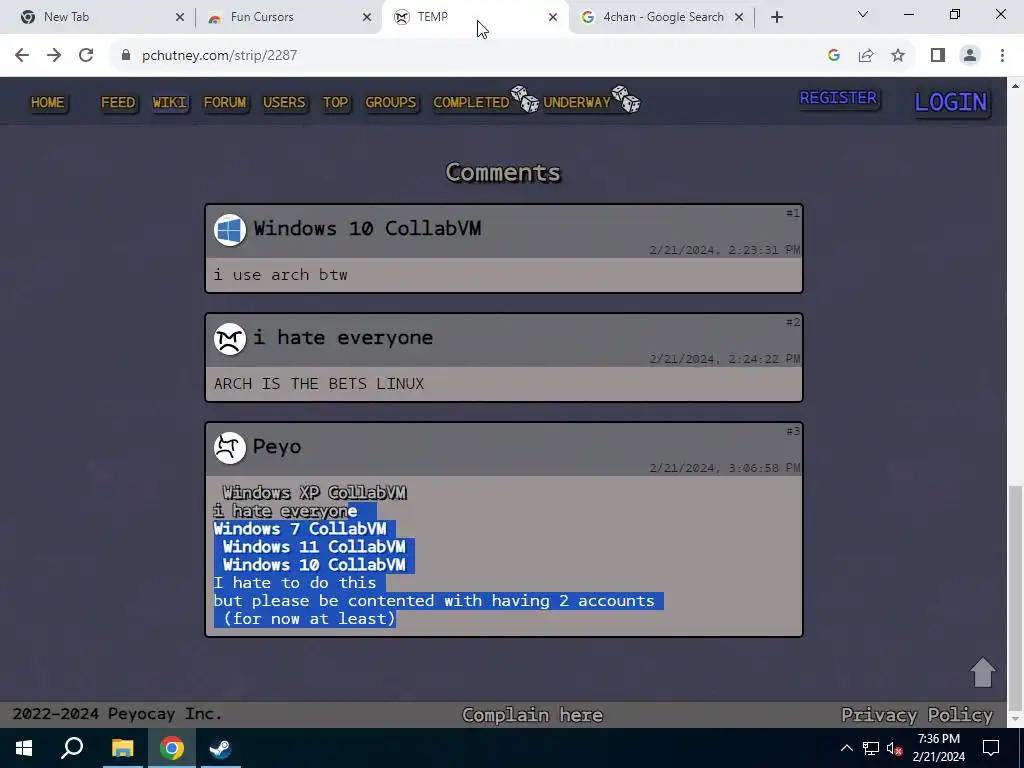The width and height of the screenshot is (1024, 768).
Task: Open notification center icon
Action: (x=991, y=748)
